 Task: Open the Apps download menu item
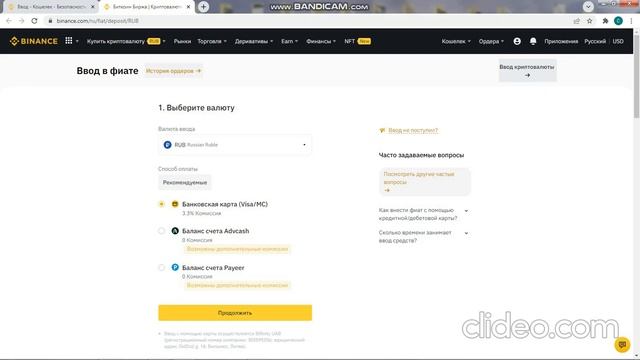click(561, 41)
